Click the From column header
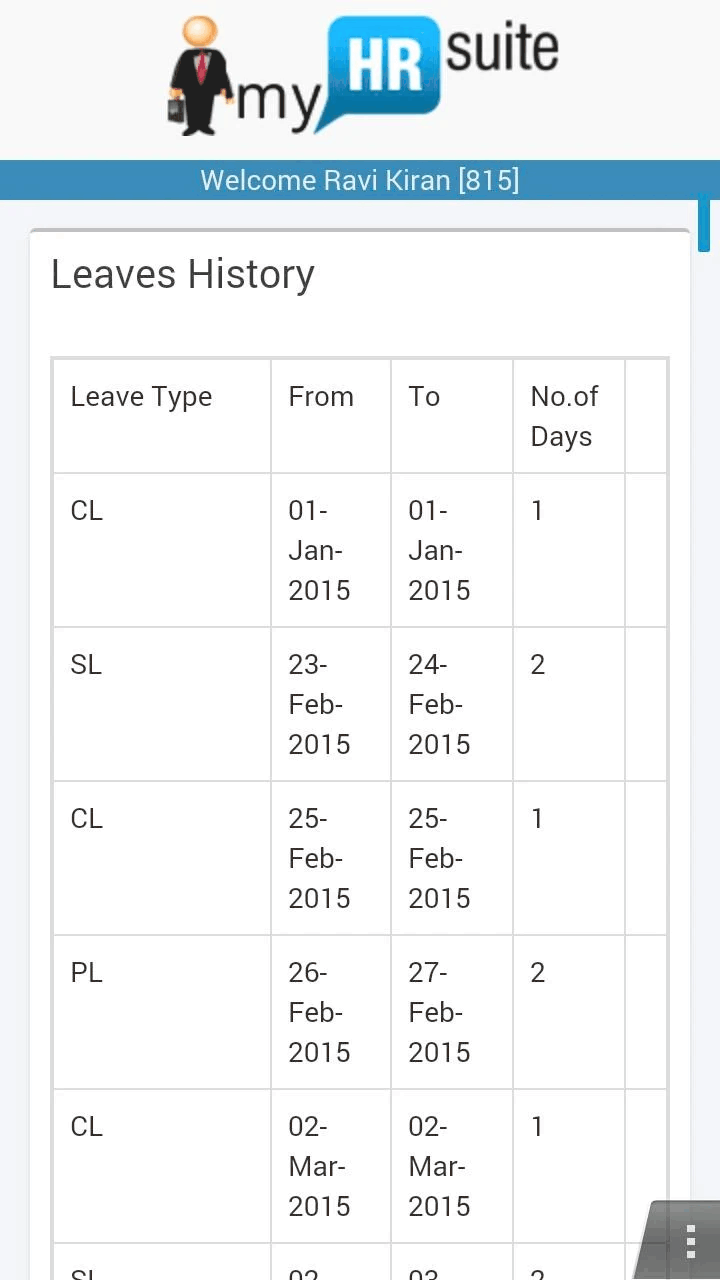 coord(321,397)
